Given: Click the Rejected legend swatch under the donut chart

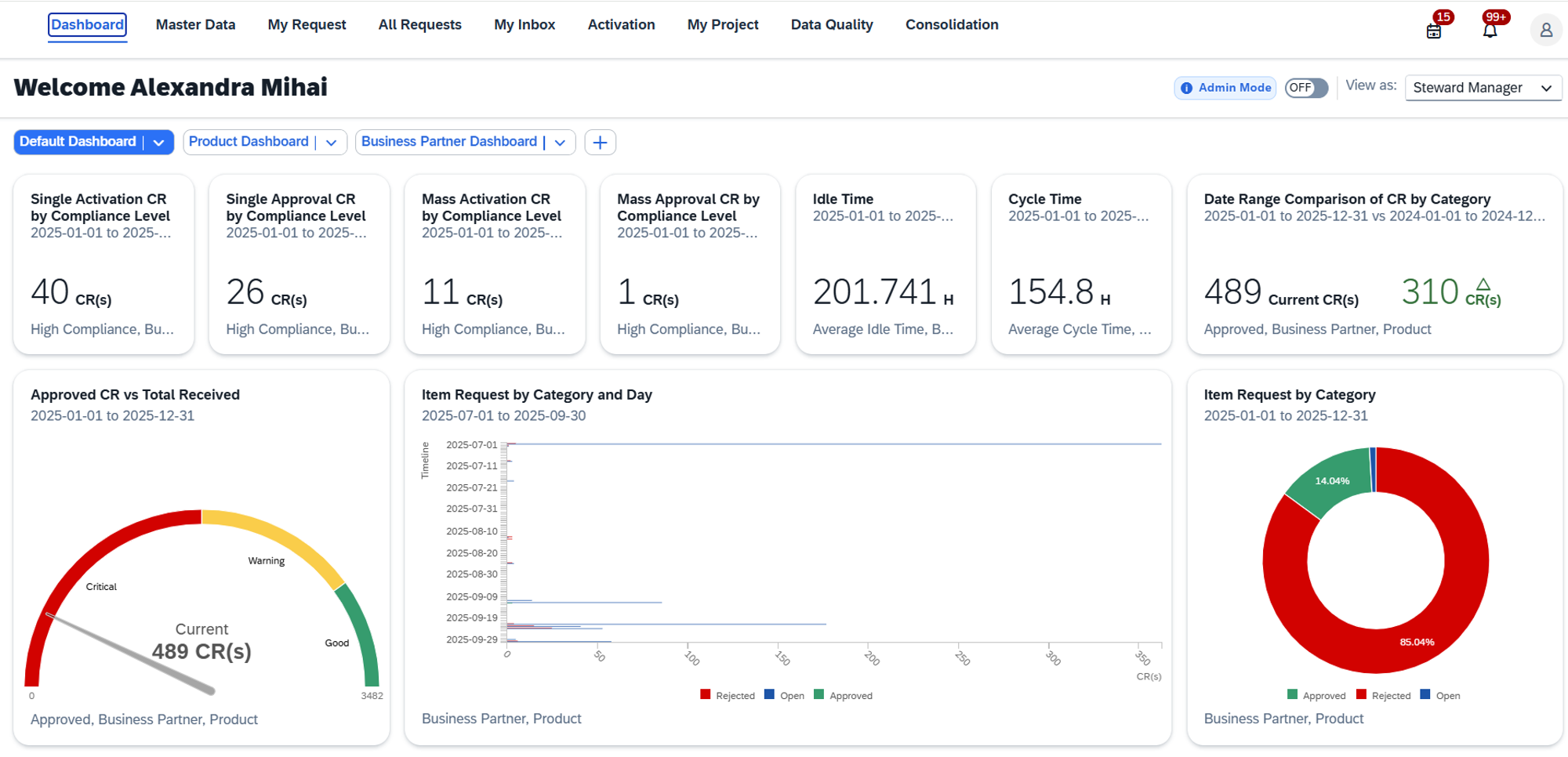Looking at the screenshot, I should click(1362, 695).
